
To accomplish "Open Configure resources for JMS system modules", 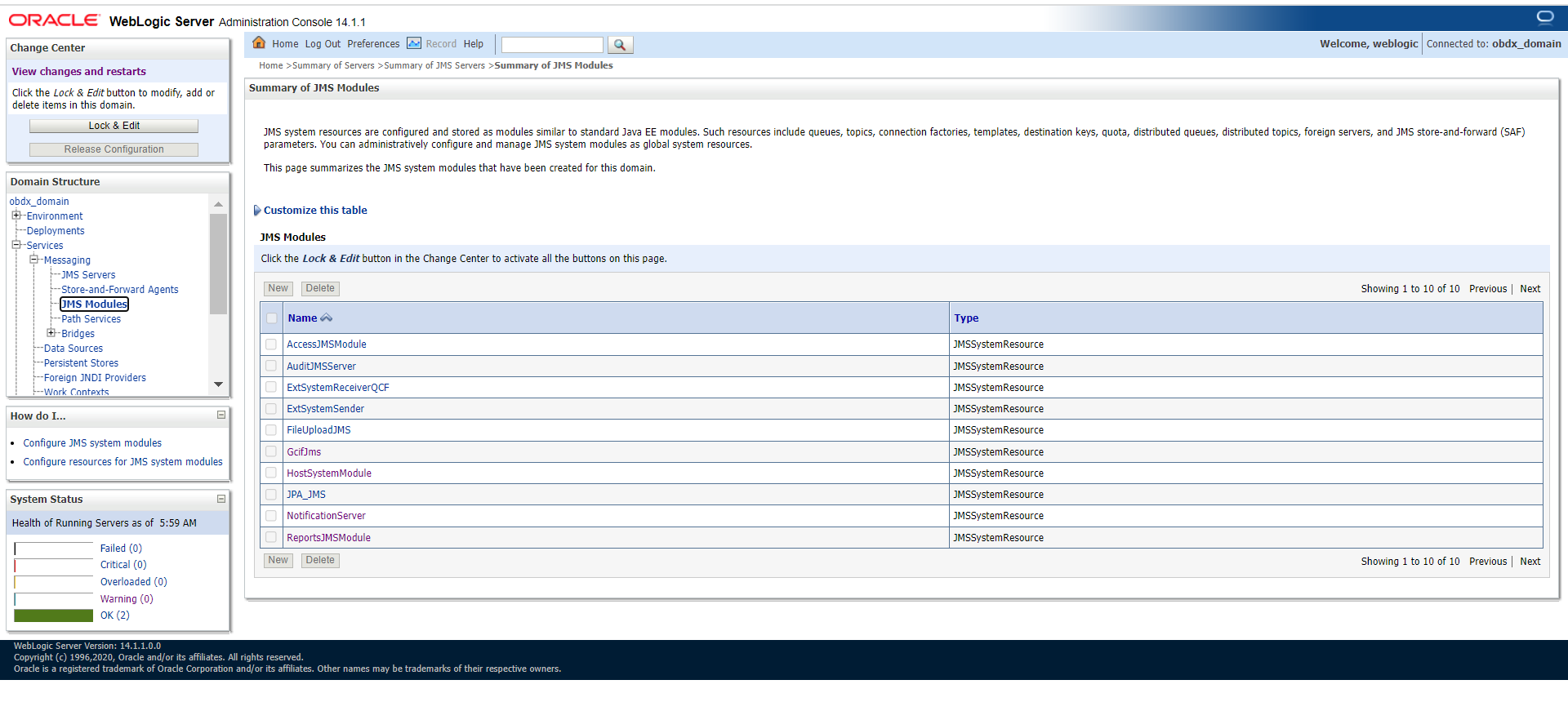I will coord(122,462).
